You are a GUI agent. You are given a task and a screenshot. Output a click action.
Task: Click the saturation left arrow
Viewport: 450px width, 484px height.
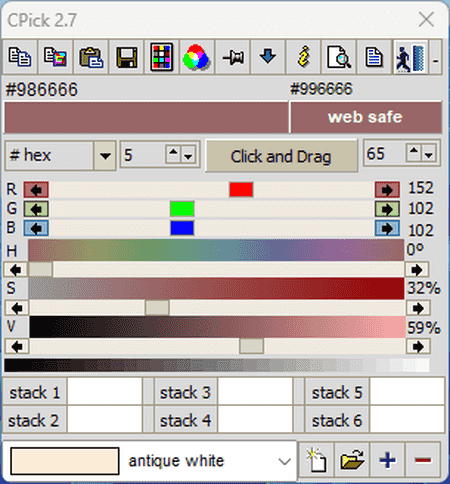click(17, 308)
